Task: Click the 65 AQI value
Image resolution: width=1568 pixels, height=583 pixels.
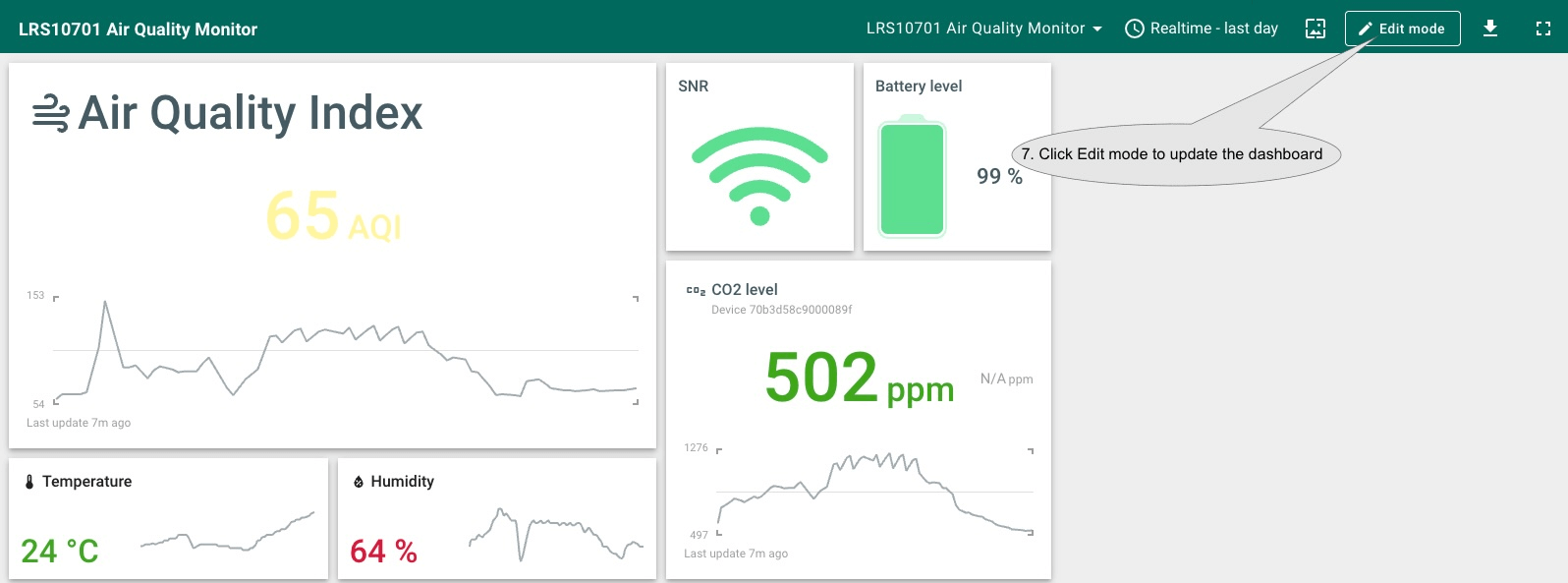Action: [333, 217]
